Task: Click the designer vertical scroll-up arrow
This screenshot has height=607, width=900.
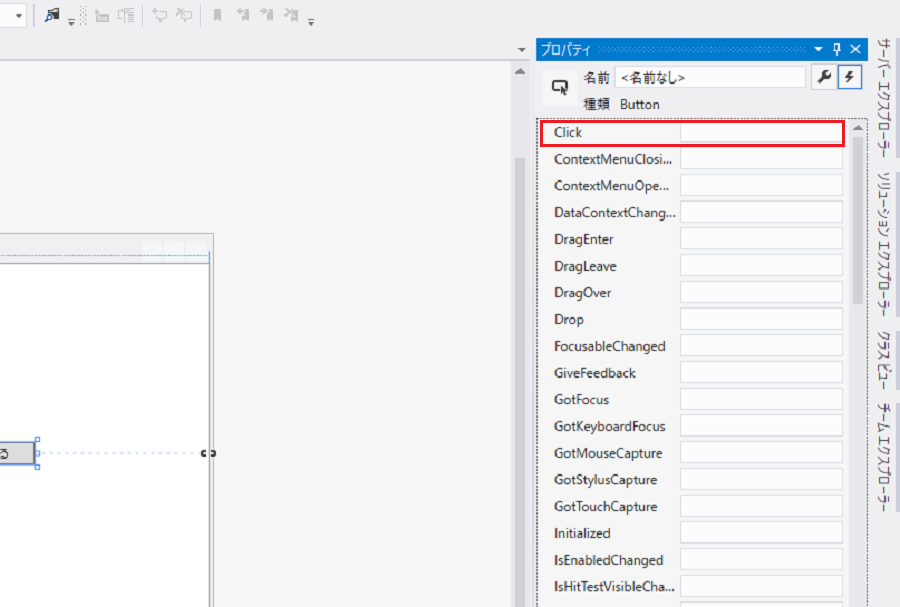Action: [520, 72]
